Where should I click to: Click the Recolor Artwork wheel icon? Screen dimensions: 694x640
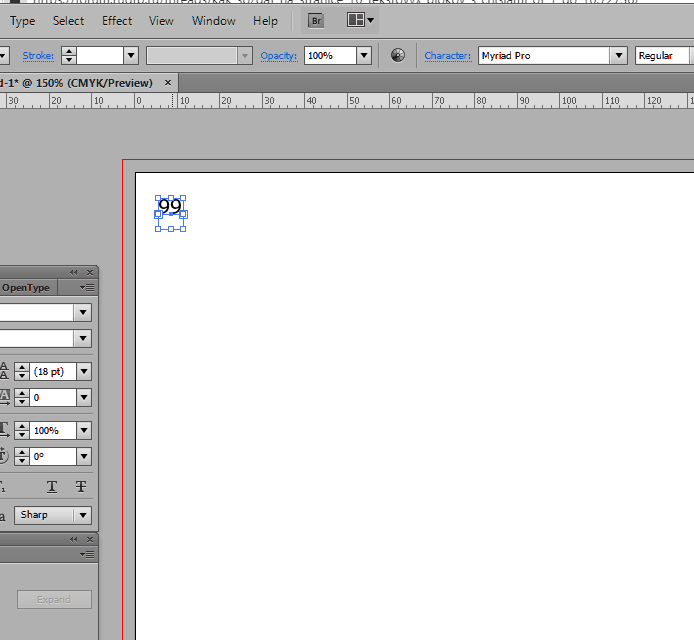397,55
